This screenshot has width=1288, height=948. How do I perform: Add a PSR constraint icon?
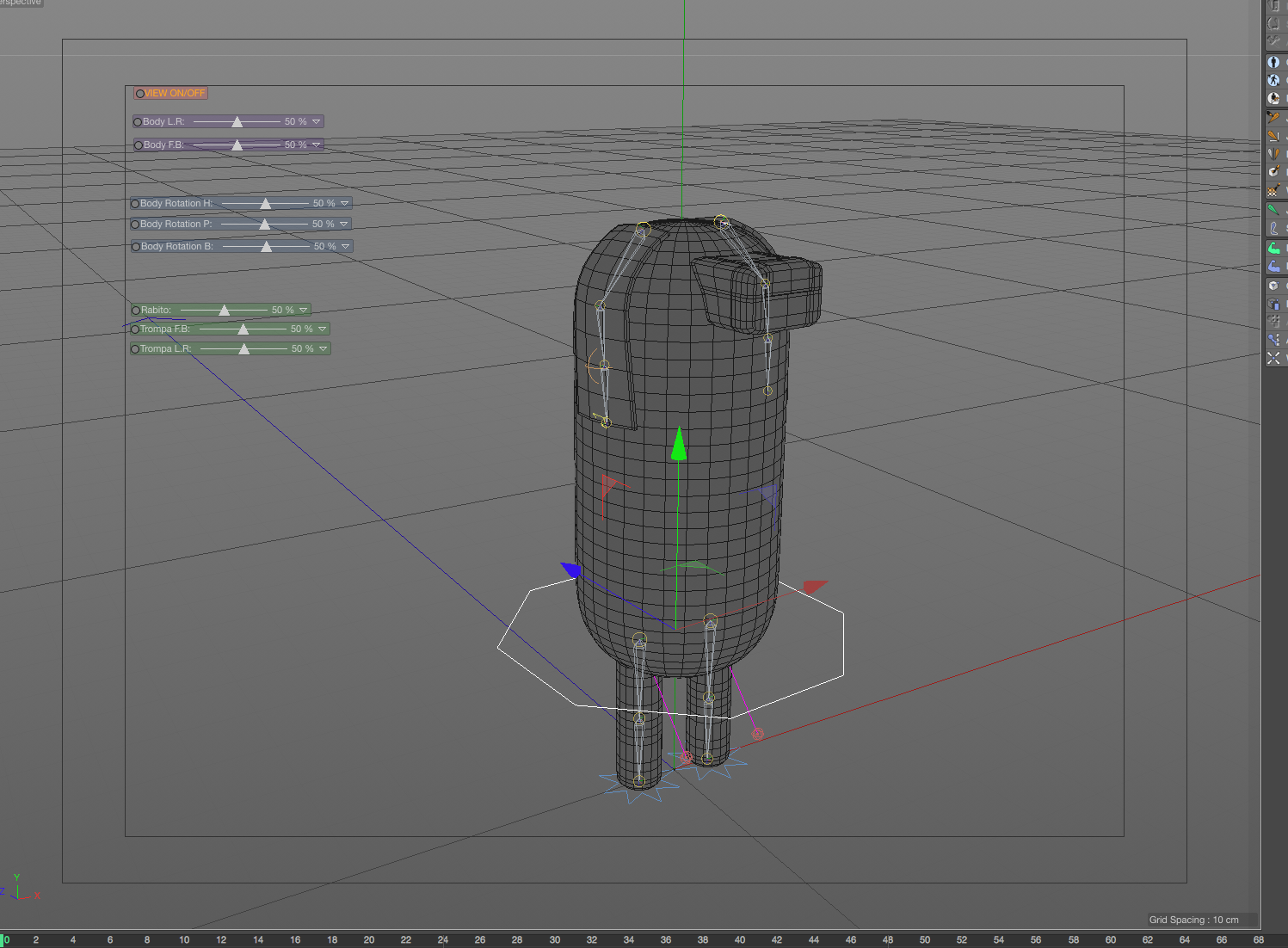click(x=1273, y=340)
